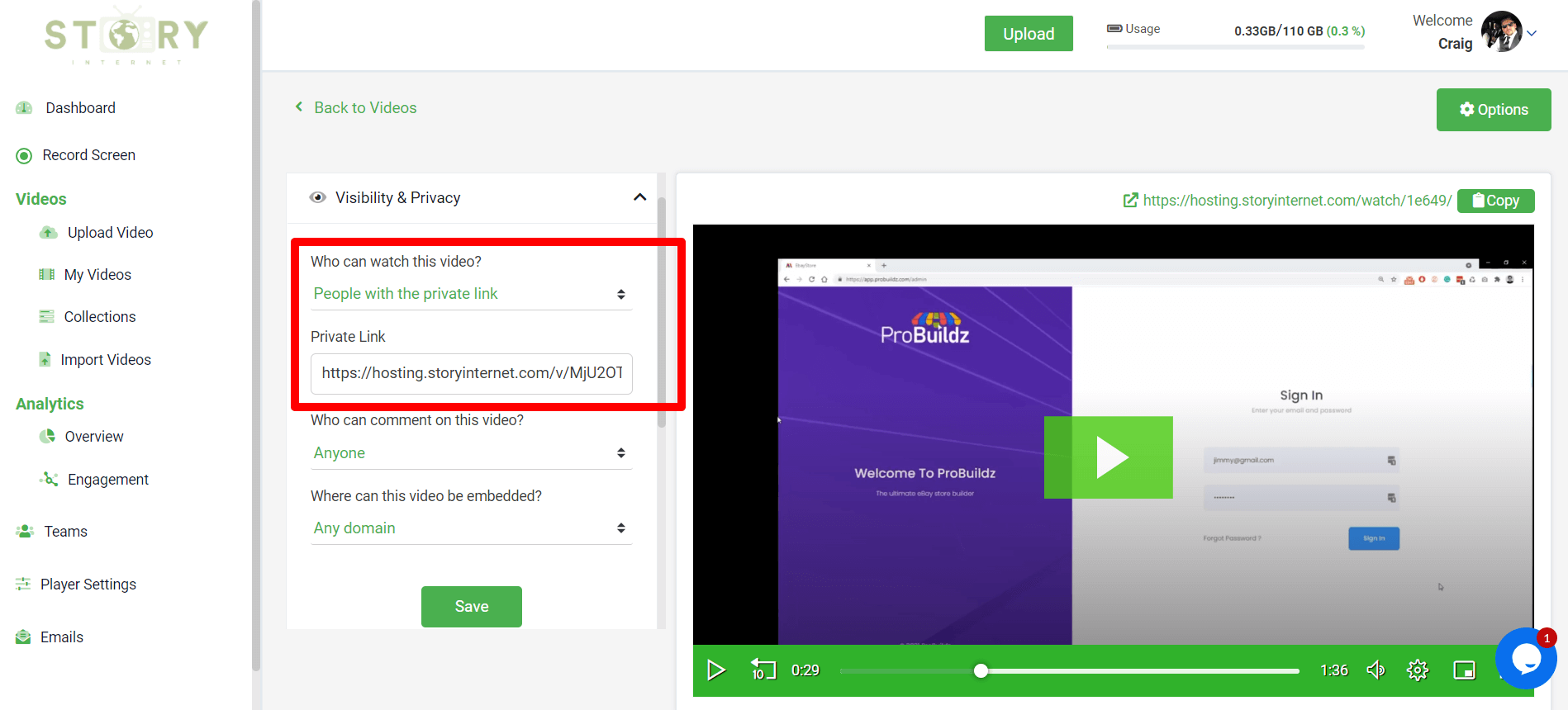Viewport: 1568px width, 710px height.
Task: Expand the user account dropdown chevron
Action: pyautogui.click(x=1532, y=34)
